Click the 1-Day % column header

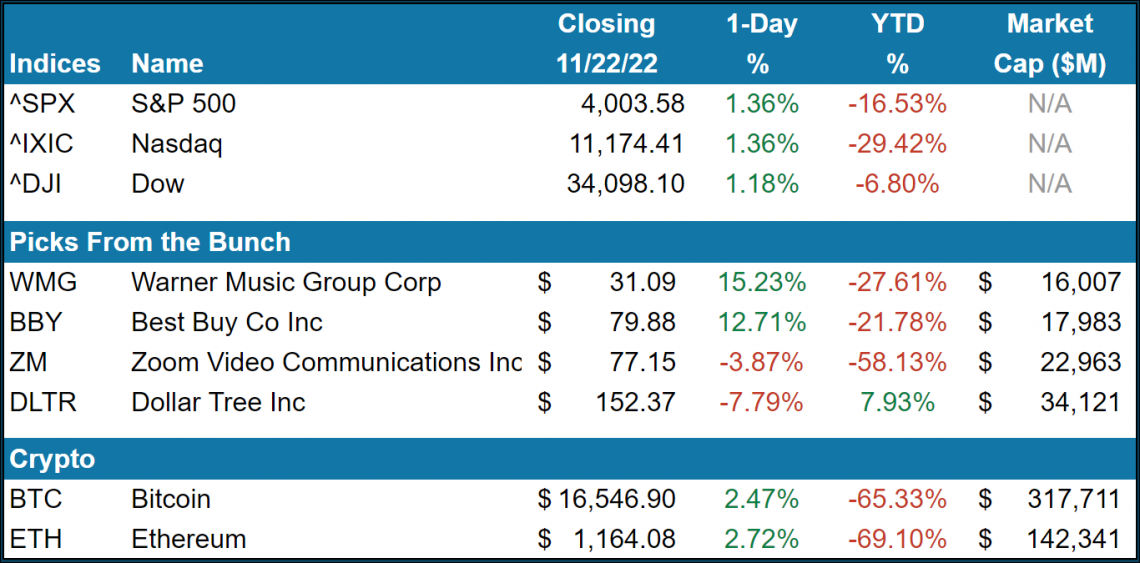[x=761, y=43]
